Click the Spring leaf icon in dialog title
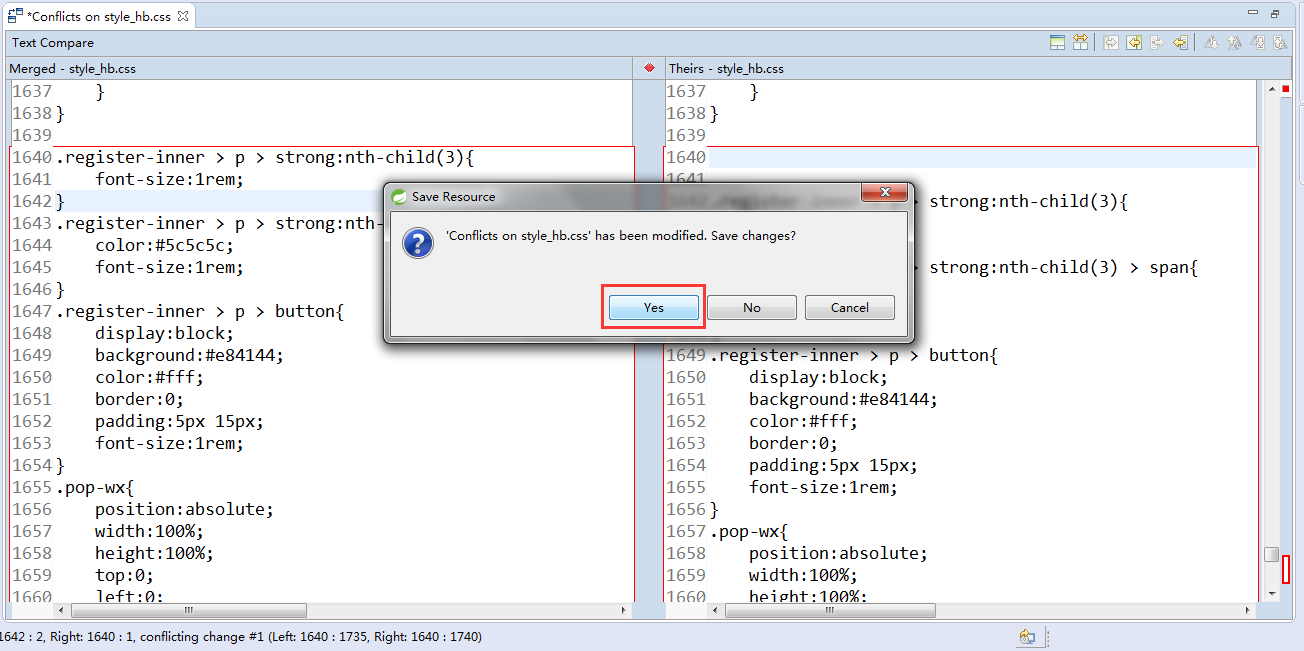1304x651 pixels. pyautogui.click(x=400, y=196)
